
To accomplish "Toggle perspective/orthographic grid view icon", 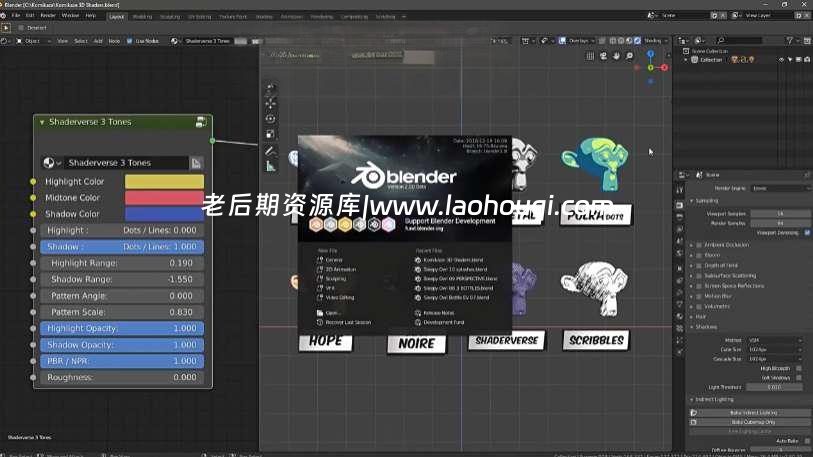I will (590, 56).
